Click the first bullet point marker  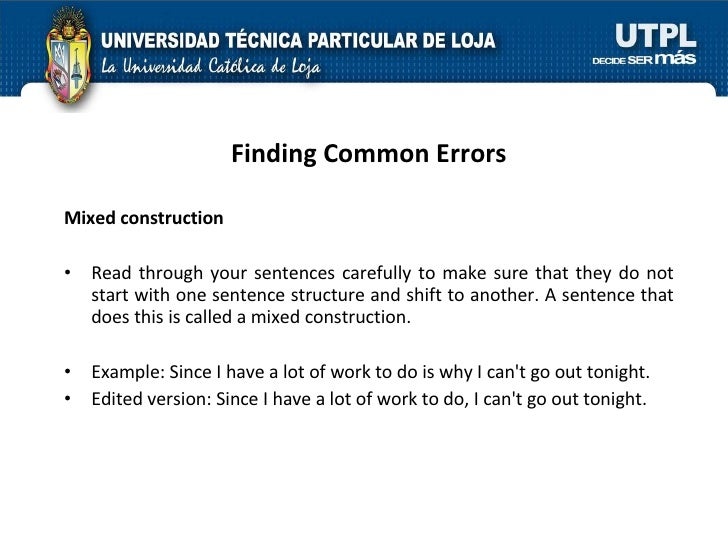tap(68, 273)
